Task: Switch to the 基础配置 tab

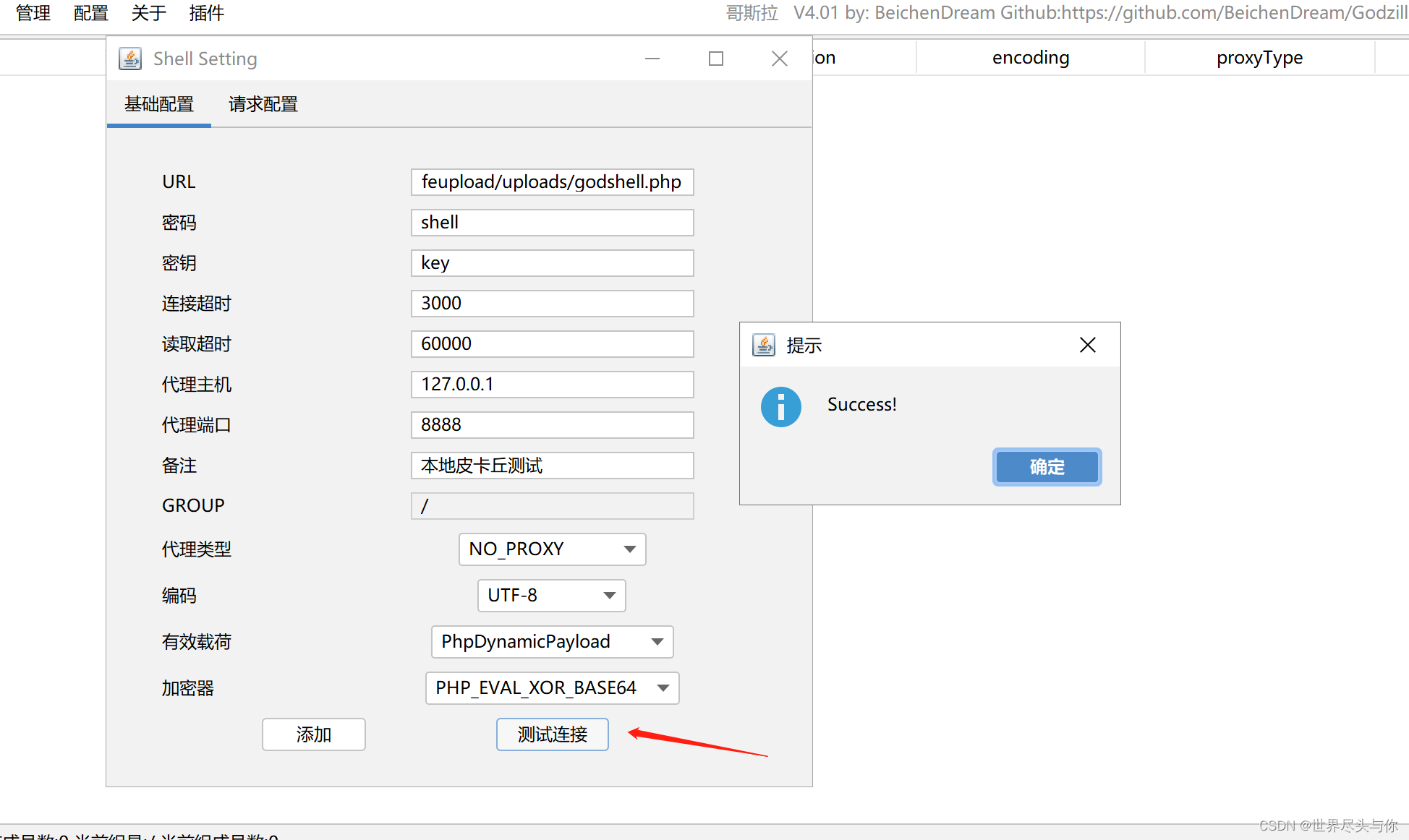Action: pyautogui.click(x=159, y=104)
